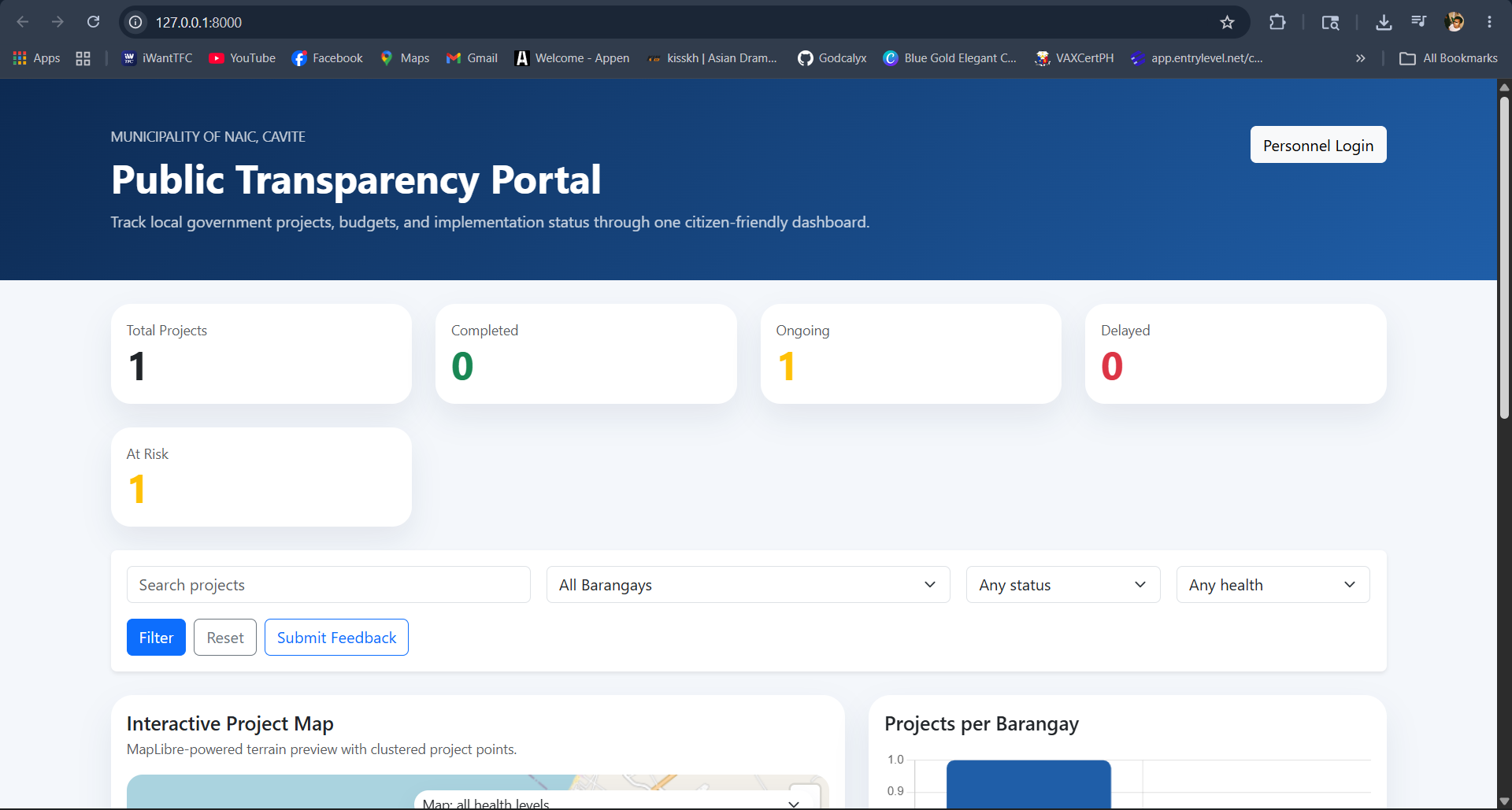Viewport: 1512px width, 810px height.
Task: Open the media controls icon
Action: (1419, 22)
